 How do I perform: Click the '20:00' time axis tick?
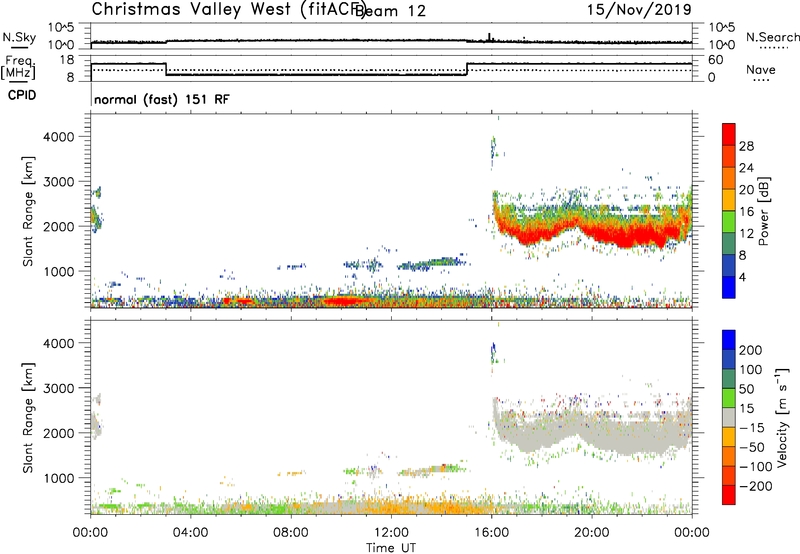(x=591, y=533)
